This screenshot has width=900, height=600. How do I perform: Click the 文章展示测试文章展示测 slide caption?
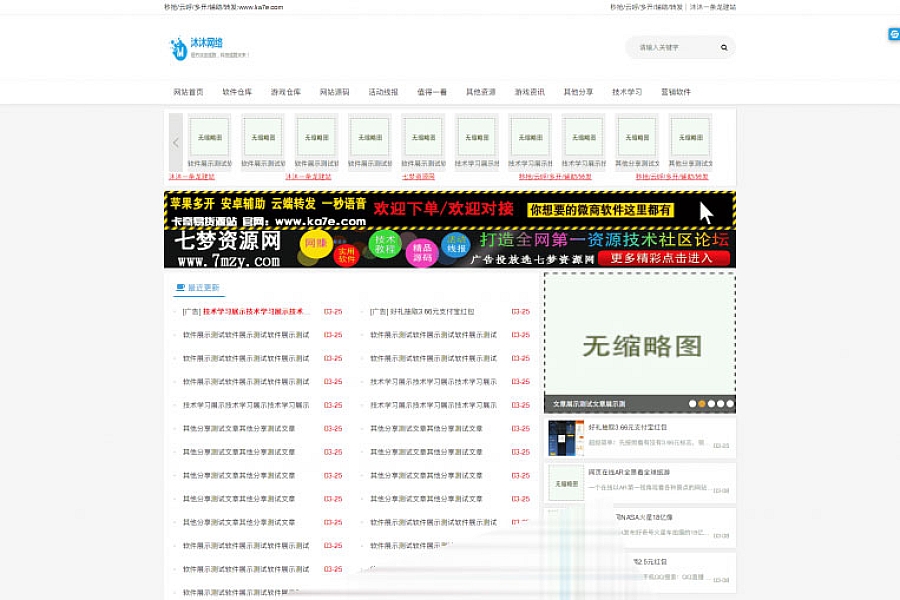589,404
